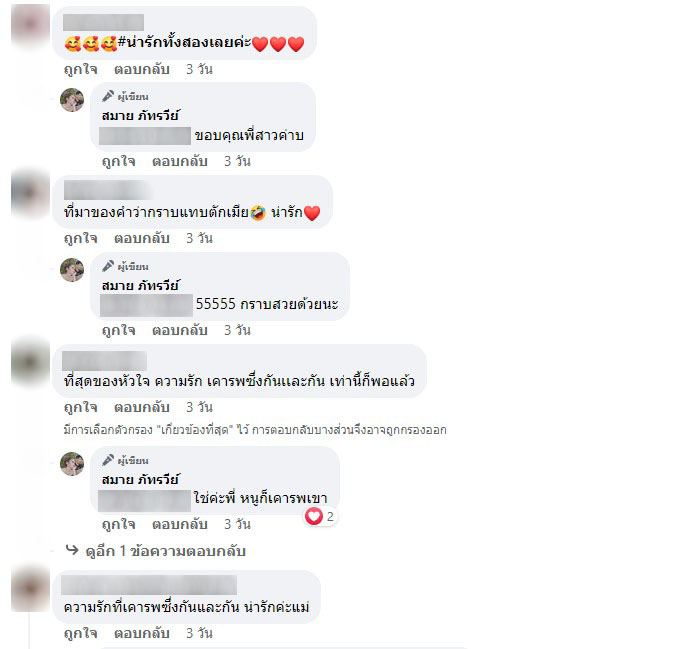675x649 pixels.
Task: Open the เกี่ยวข้องที่สุด filter notice text
Action: click(x=255, y=430)
